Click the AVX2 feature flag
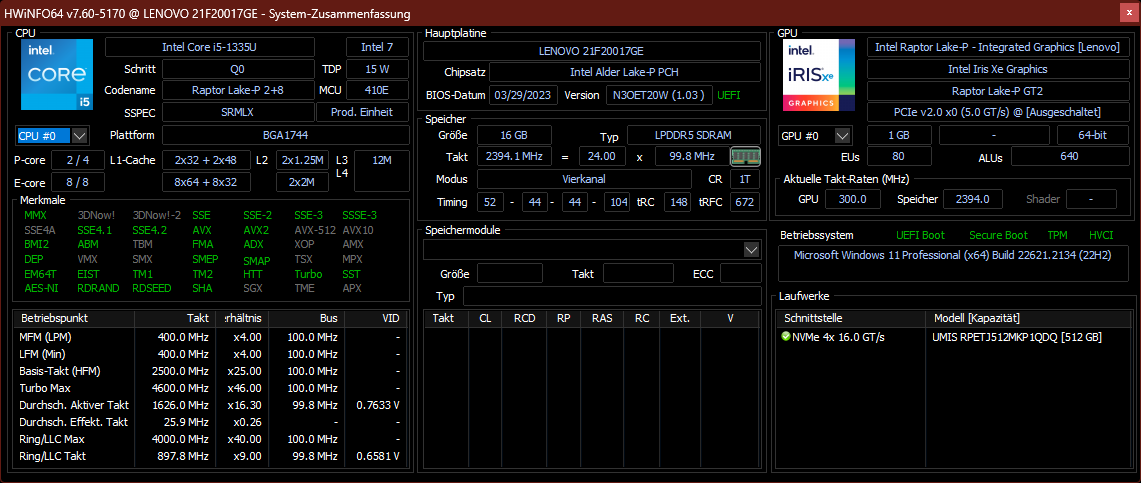Screen dimensions: 1141x483 (x=256, y=230)
